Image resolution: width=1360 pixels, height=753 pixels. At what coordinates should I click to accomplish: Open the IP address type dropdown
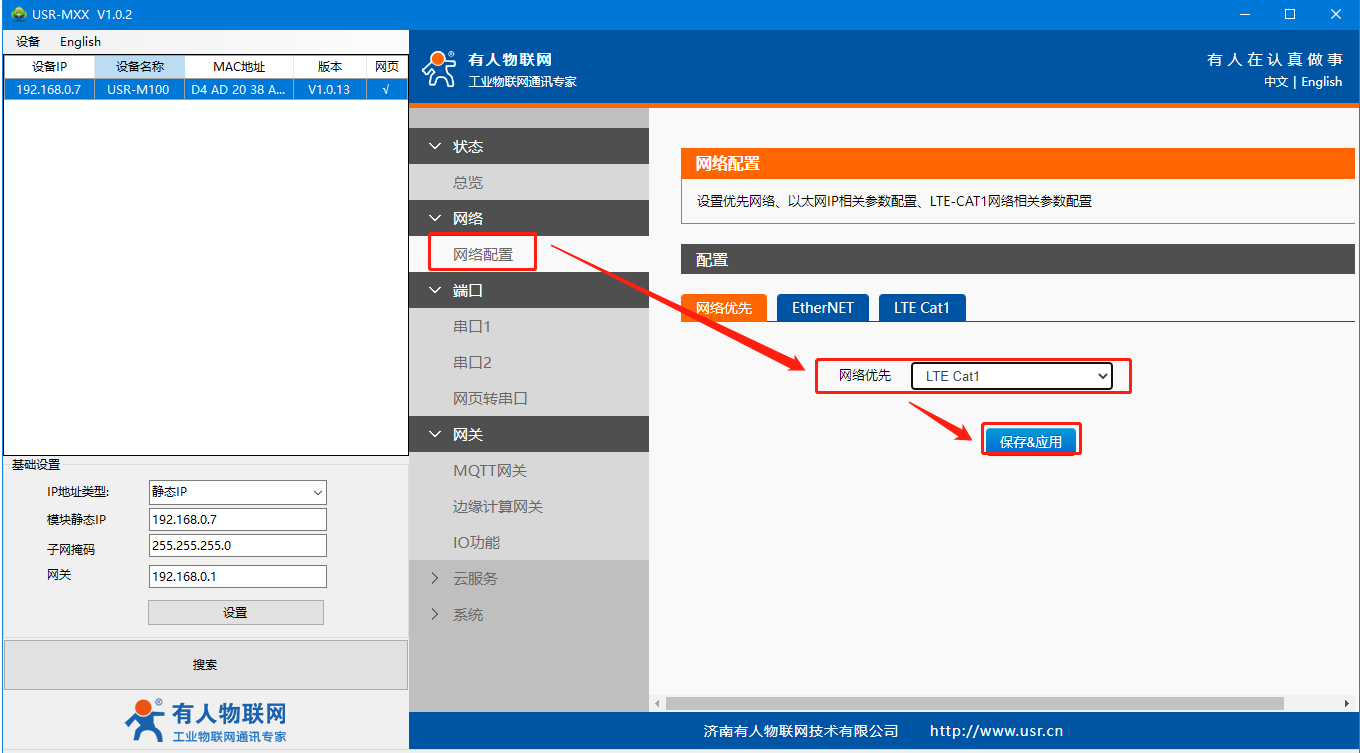point(237,492)
